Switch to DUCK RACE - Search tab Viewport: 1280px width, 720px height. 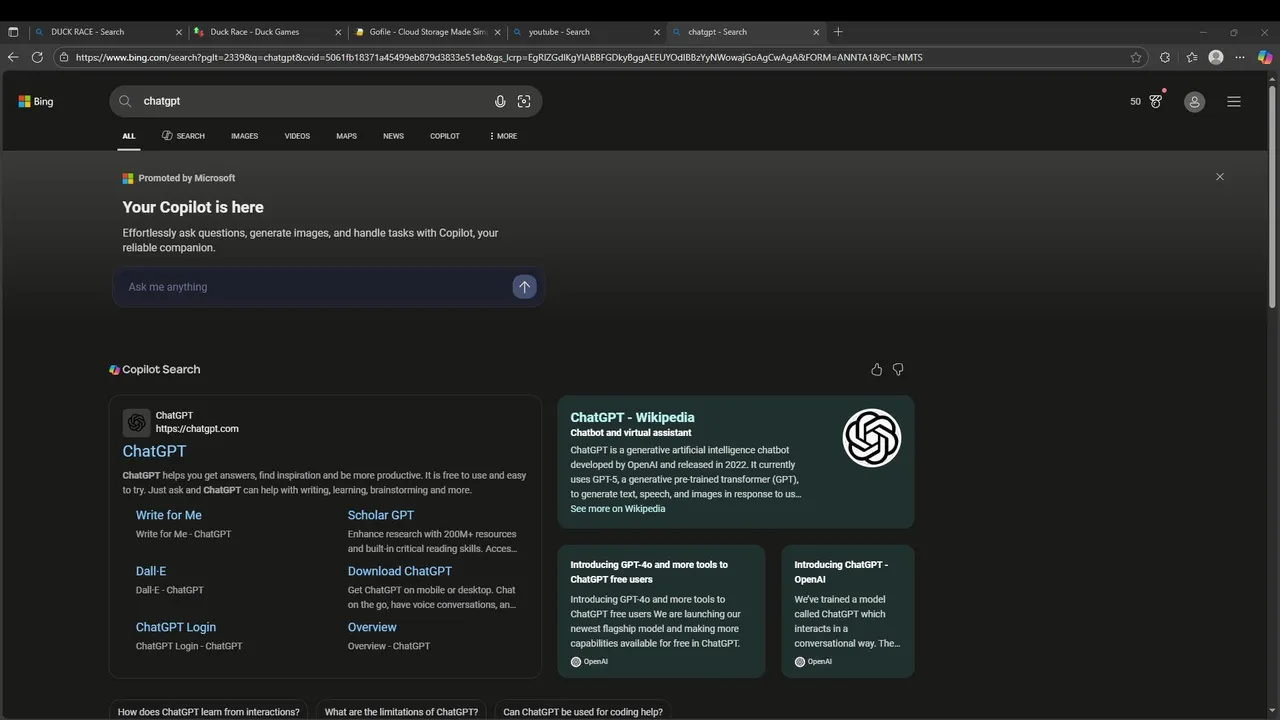click(x=108, y=32)
